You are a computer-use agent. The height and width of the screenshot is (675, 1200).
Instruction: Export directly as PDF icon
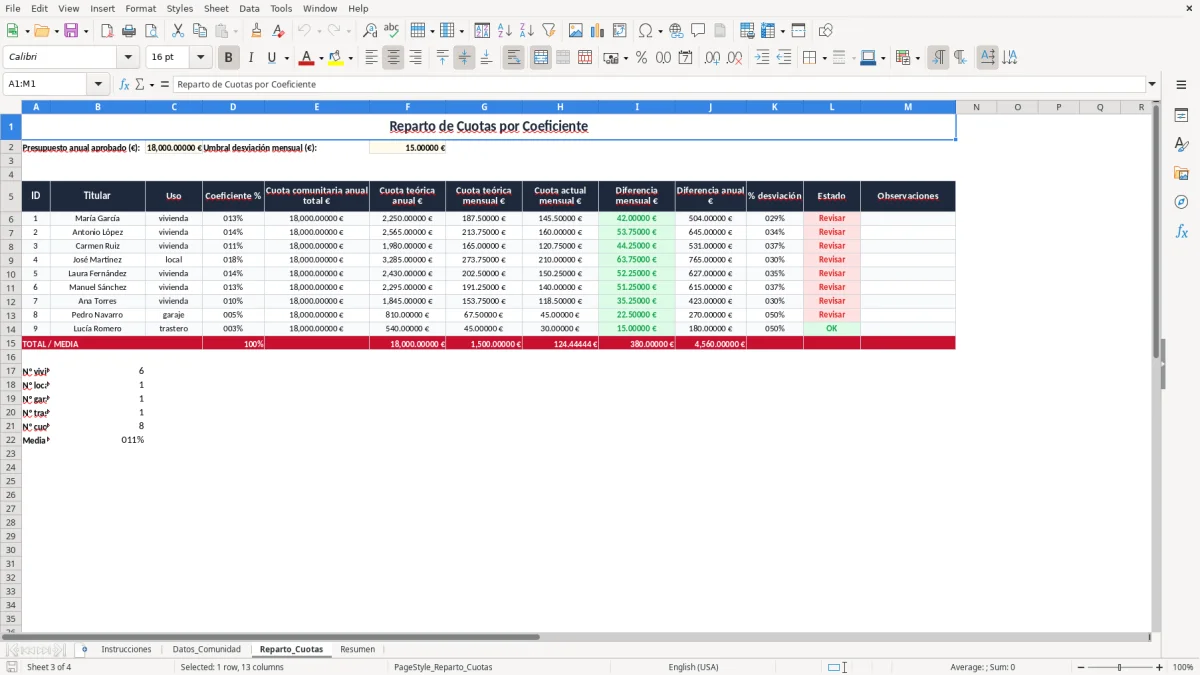[x=107, y=31]
